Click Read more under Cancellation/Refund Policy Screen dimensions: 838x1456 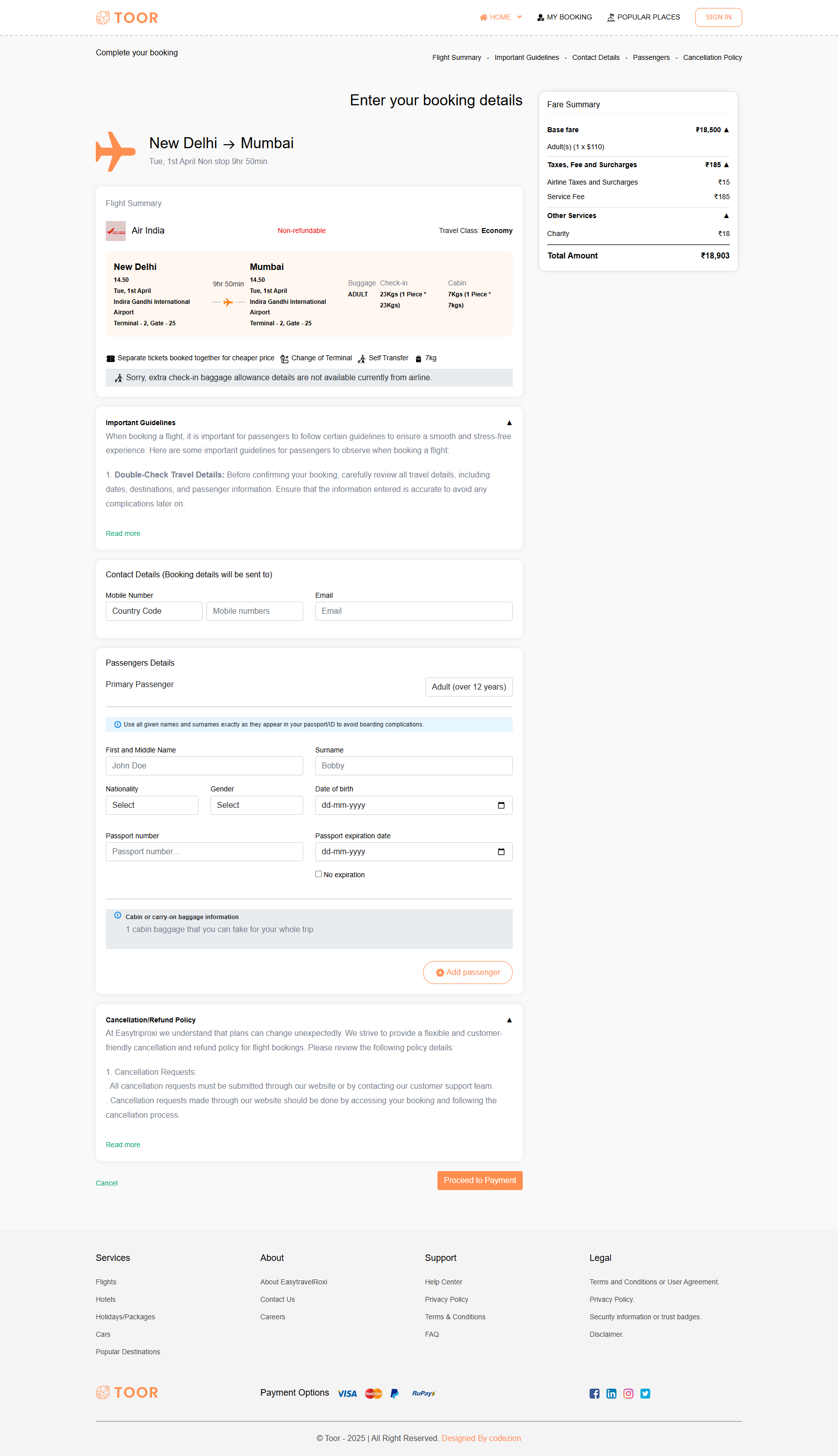pos(123,1145)
